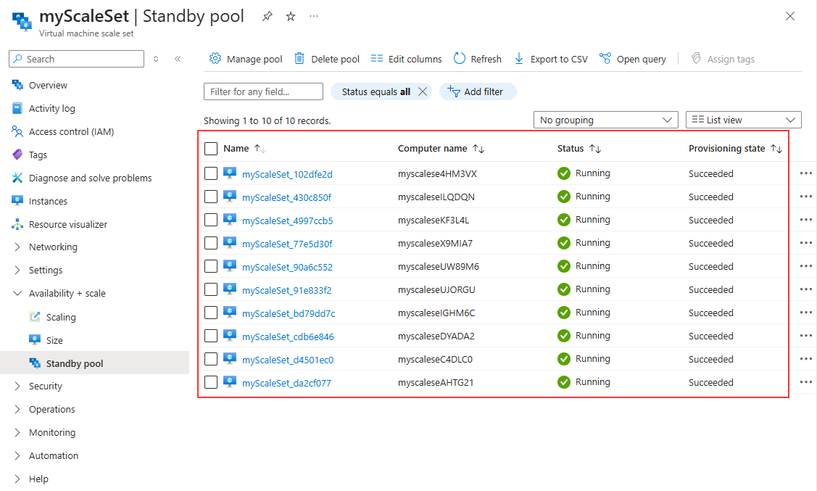Click Delete pool trash icon
This screenshot has height=491, width=817.
[299, 58]
